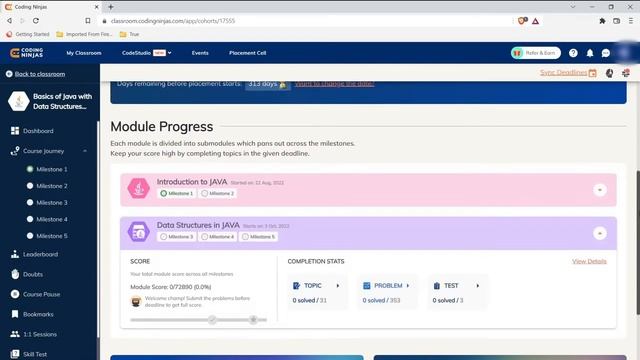Click Milestone 3 chip under Data Structures

pyautogui.click(x=176, y=237)
